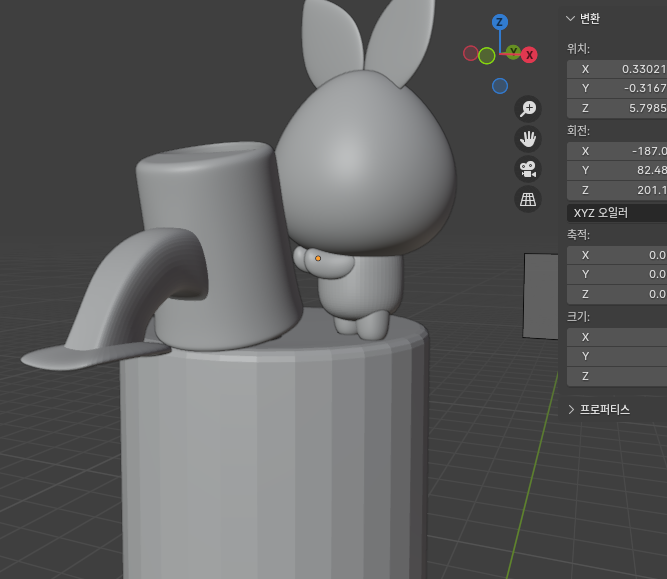The height and width of the screenshot is (579, 667).
Task: Switch perspective/orthographic grid icon
Action: [528, 199]
